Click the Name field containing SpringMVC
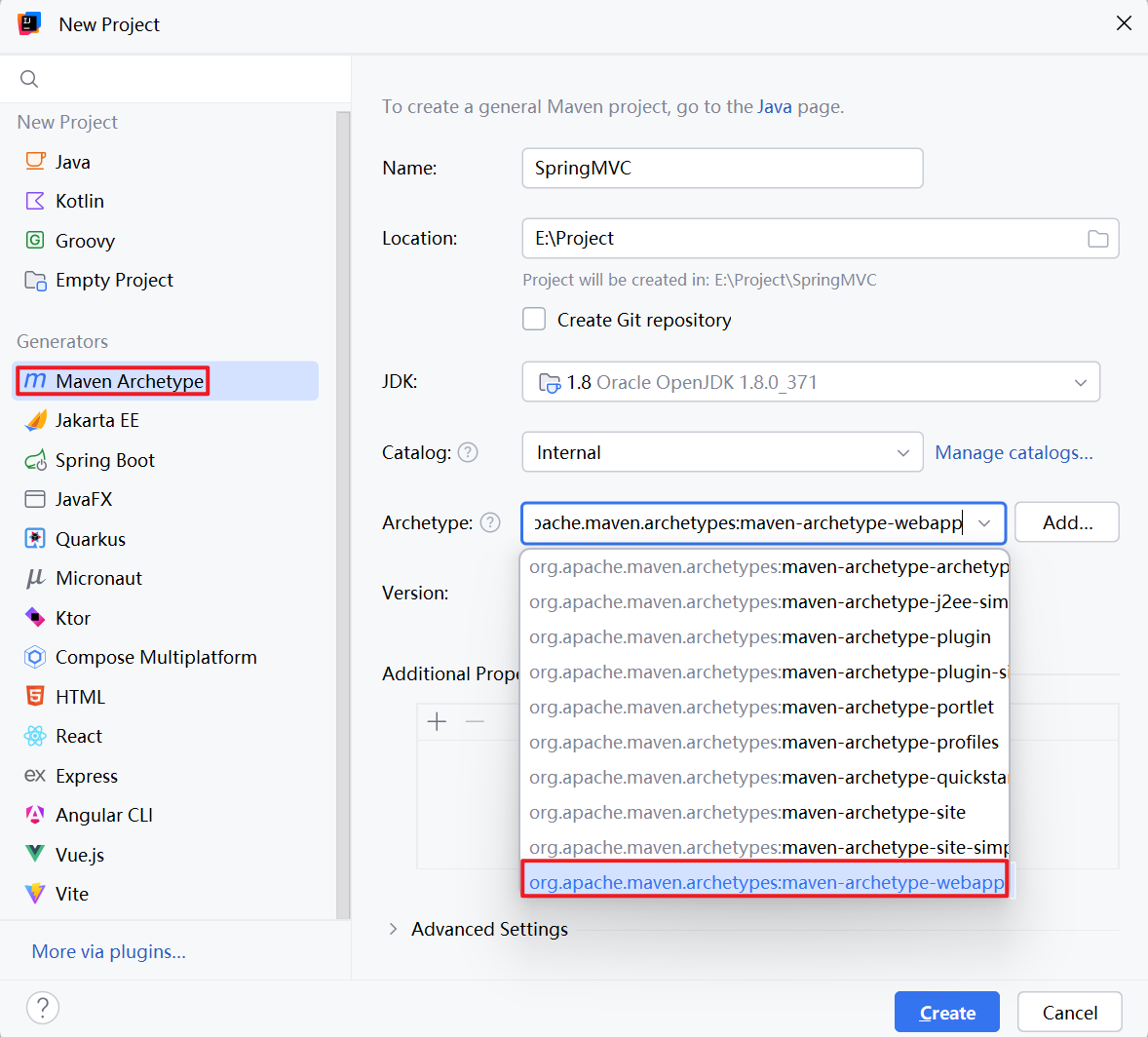 722,169
